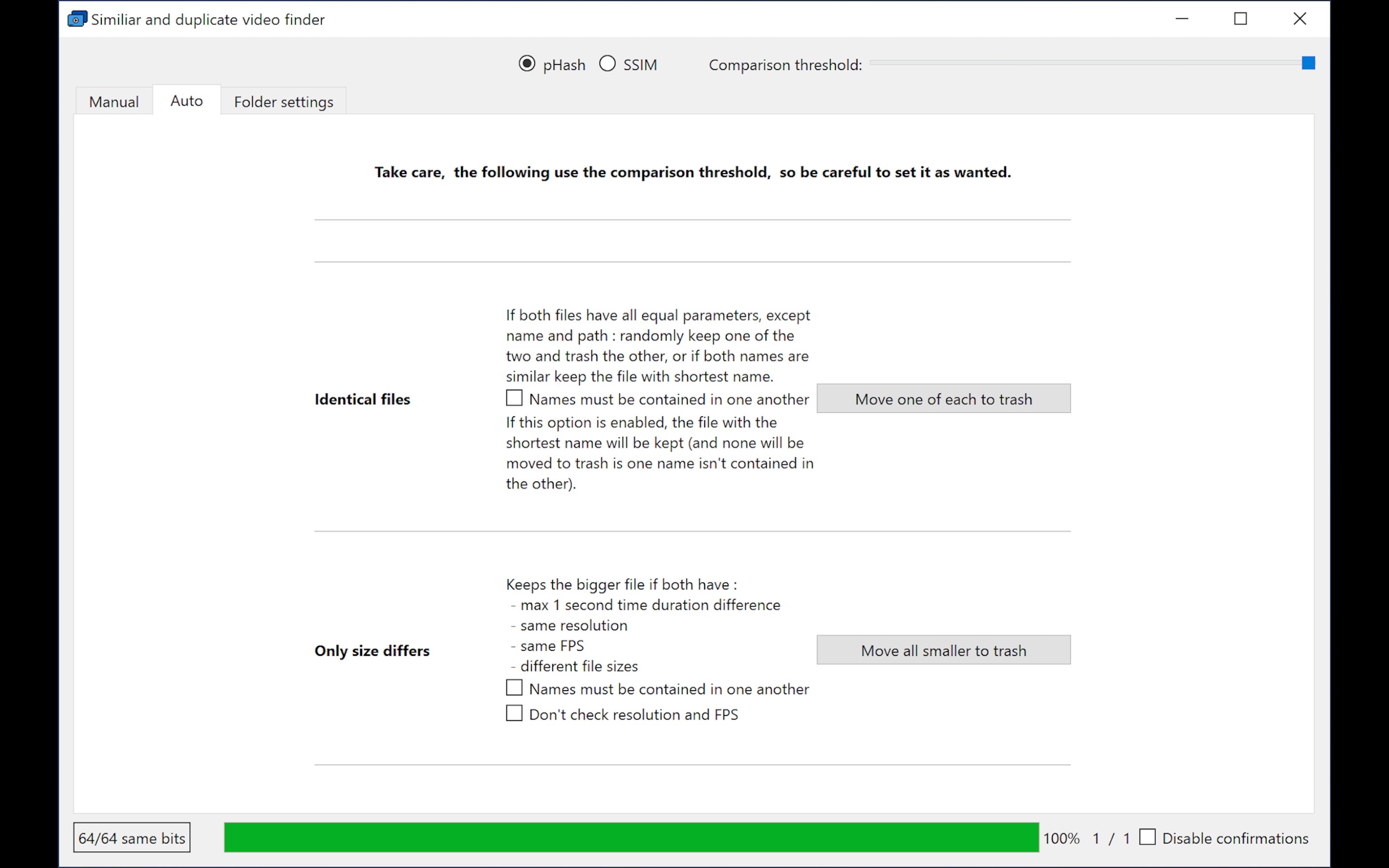
Task: Minimize the video finder window
Action: [1182, 18]
